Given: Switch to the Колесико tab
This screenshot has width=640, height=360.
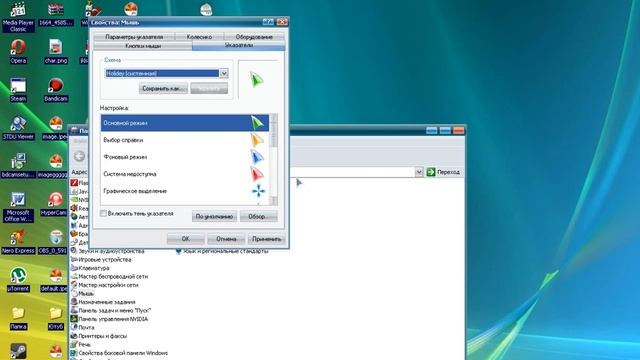Looking at the screenshot, I should coord(199,37).
